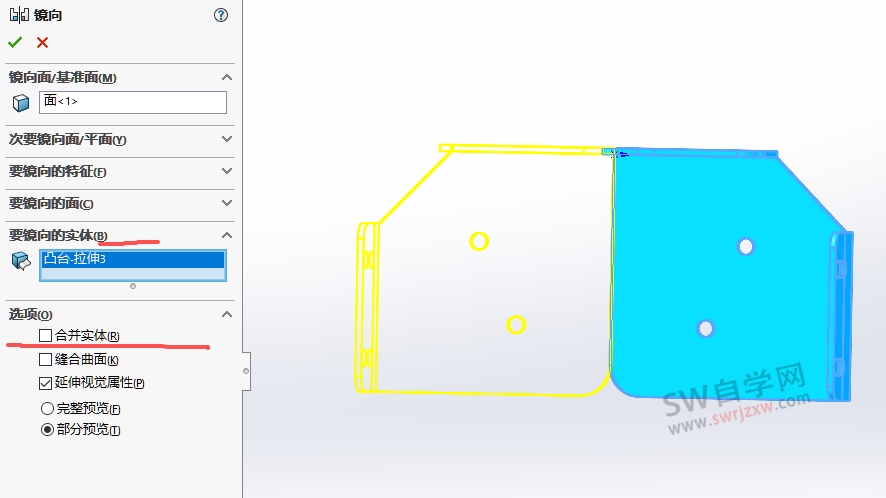Screen dimensions: 886x498
Task: Expand the 要镜向的特征 section
Action: coord(227,171)
